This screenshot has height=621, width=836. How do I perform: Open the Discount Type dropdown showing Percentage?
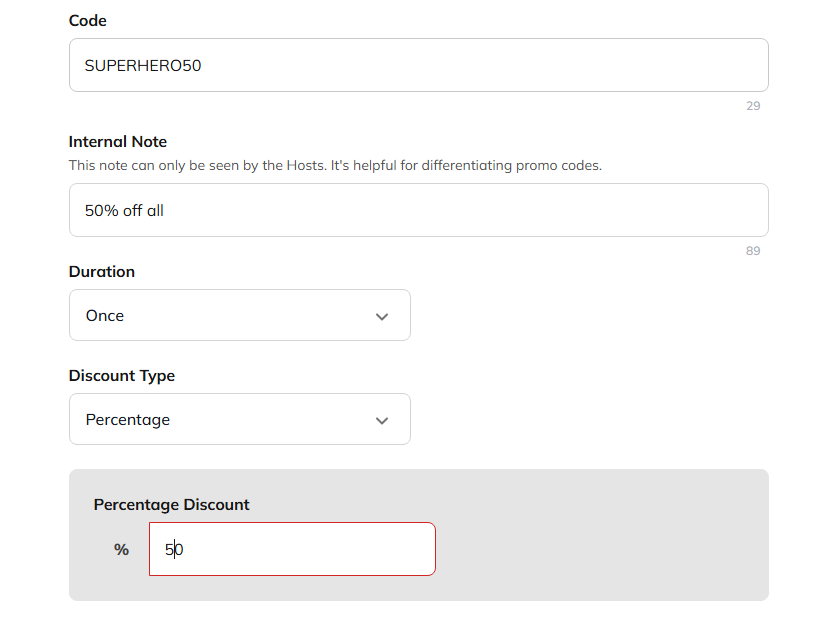coord(239,419)
